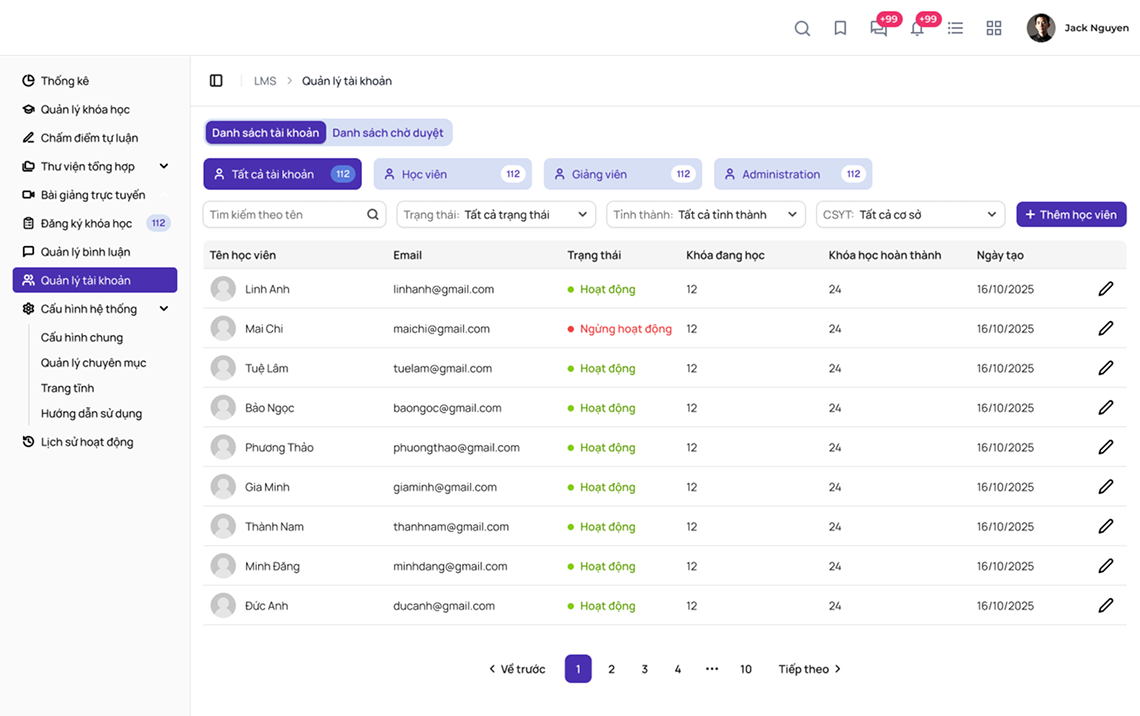Select the Giảng viên filter tab

[622, 174]
